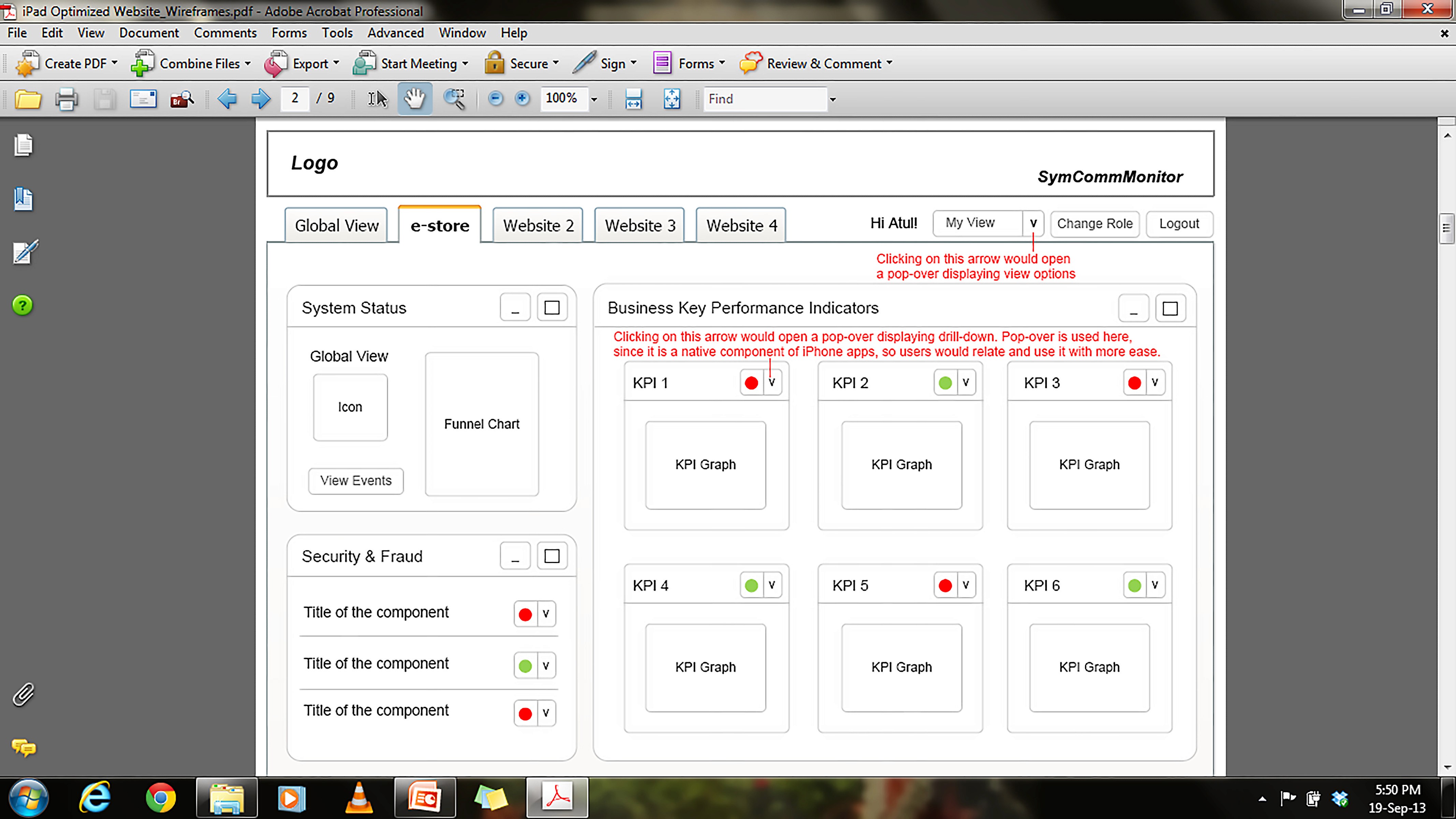Open the Document menu
The image size is (1456, 819).
coord(149,33)
